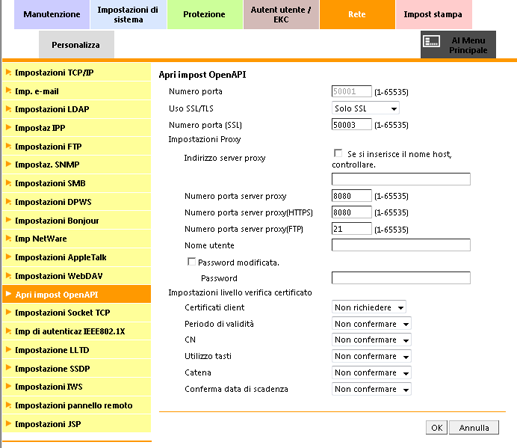Image resolution: width=517 pixels, height=448 pixels.
Task: Open the Certificati client dropdown
Action: point(369,307)
